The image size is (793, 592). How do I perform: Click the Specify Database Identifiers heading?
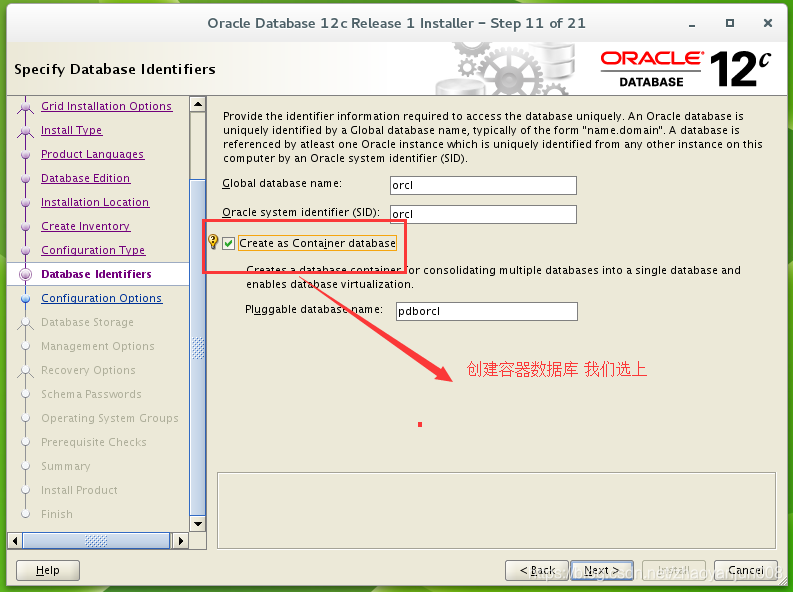point(115,69)
